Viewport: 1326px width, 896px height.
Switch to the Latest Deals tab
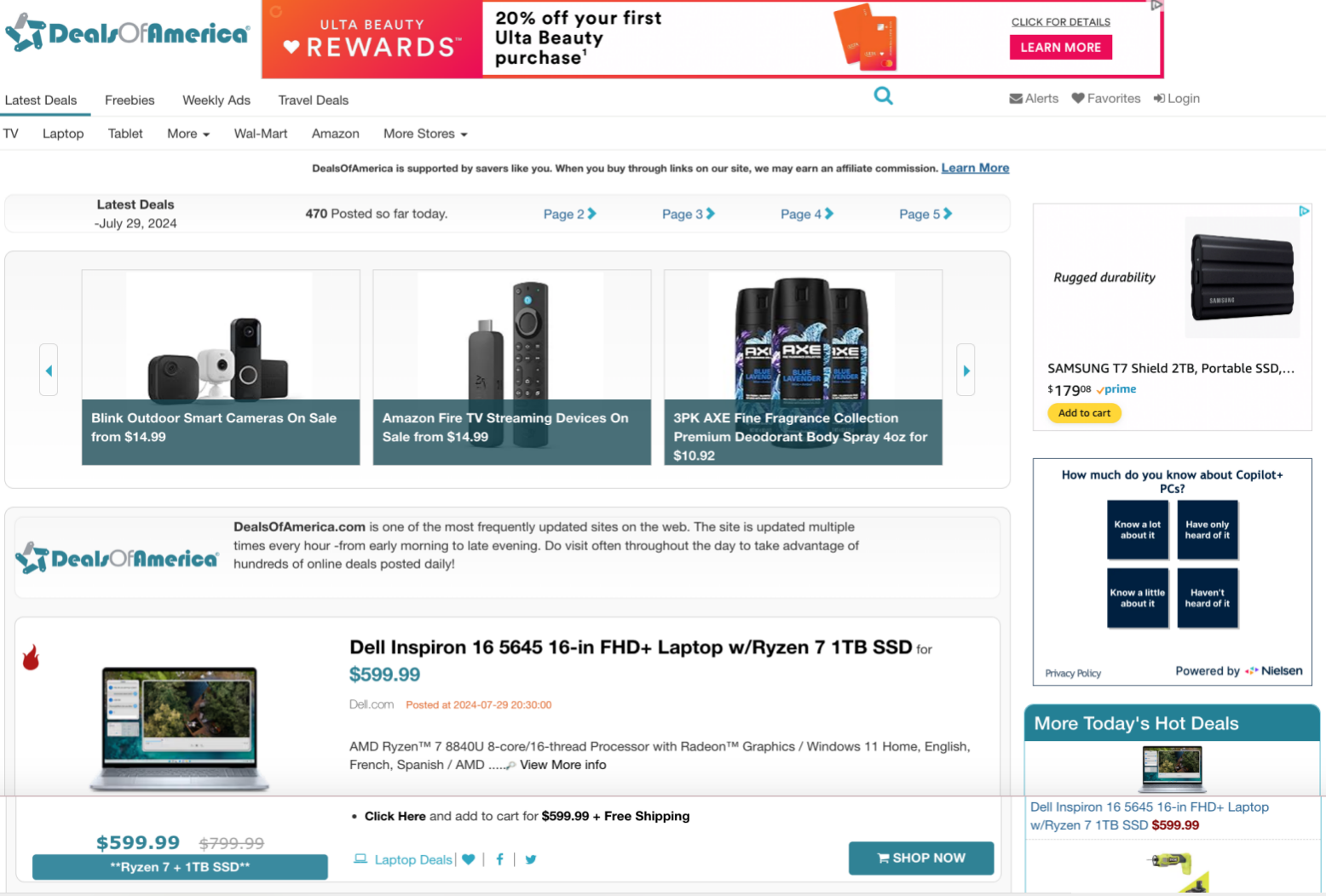[x=41, y=101]
